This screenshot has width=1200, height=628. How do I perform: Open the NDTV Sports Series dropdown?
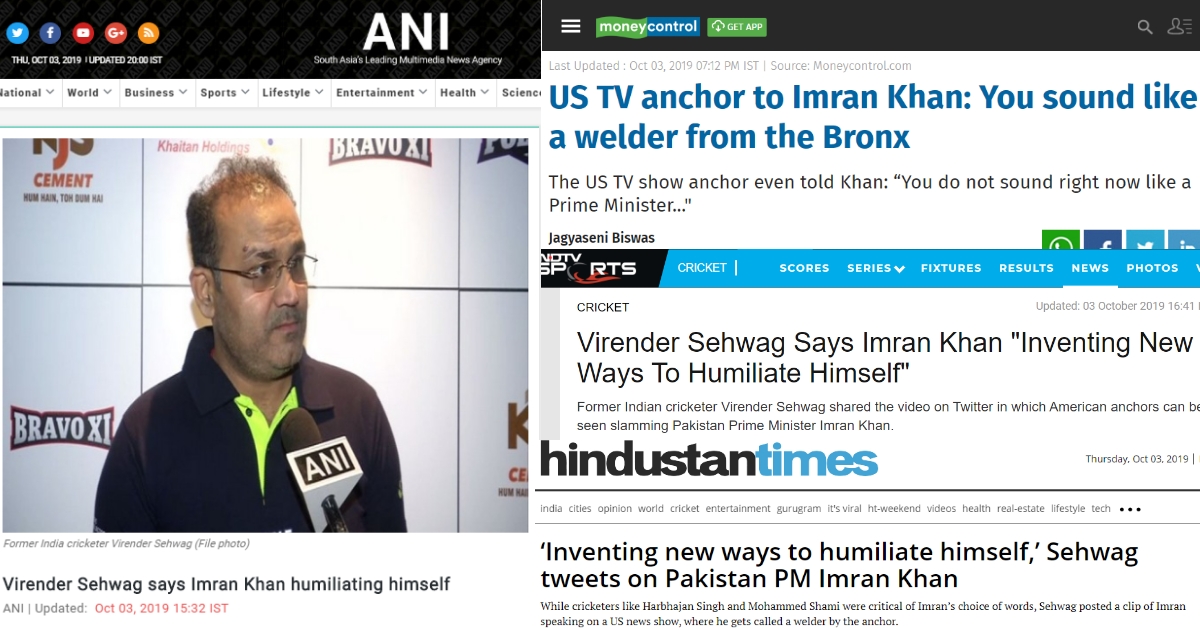pyautogui.click(x=876, y=268)
